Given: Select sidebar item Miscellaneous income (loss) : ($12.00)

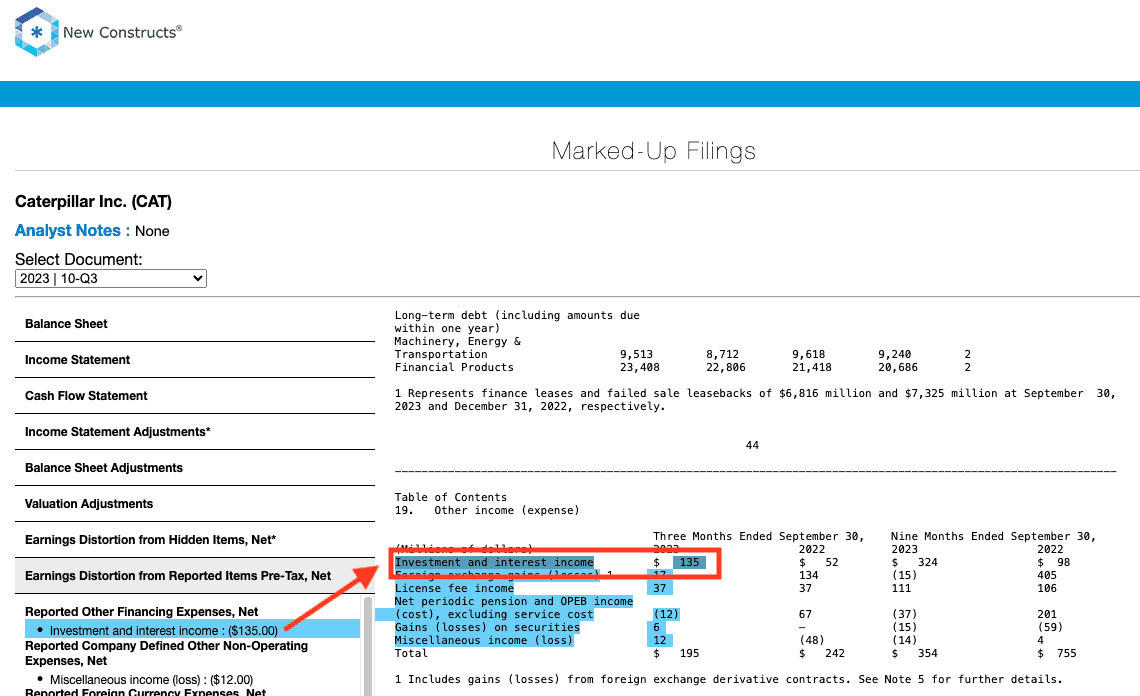Looking at the screenshot, I should point(151,680).
